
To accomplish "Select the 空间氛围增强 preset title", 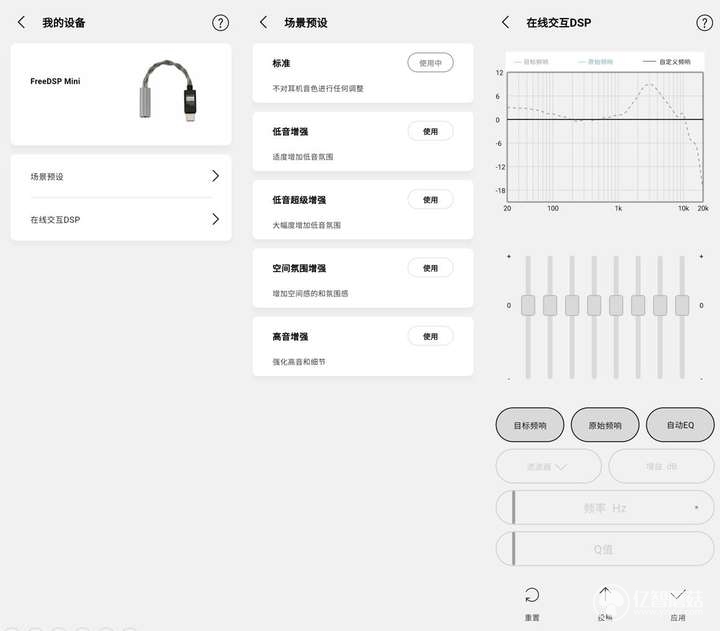I will pyautogui.click(x=299, y=269).
